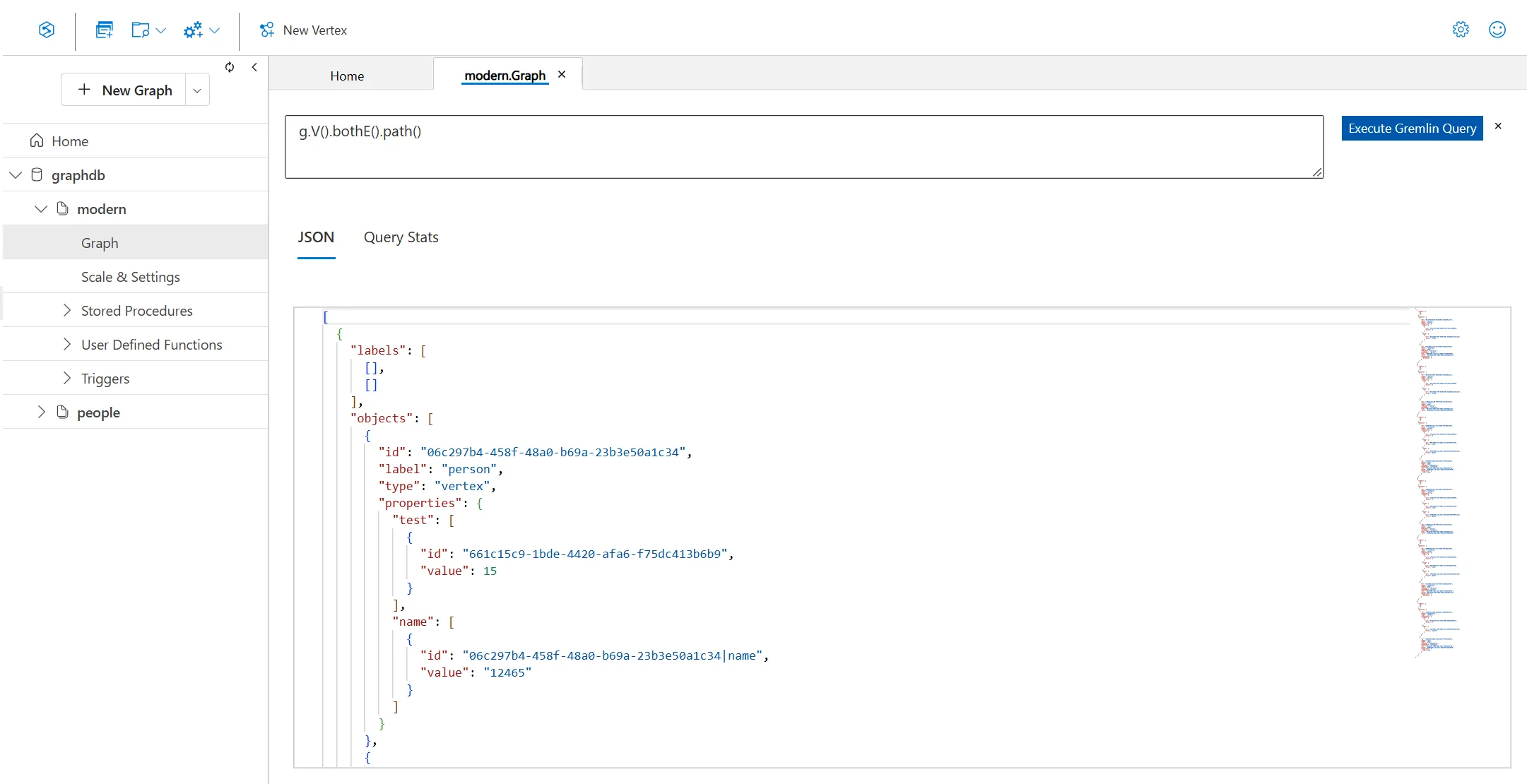
Task: Click the New Graph button
Action: pyautogui.click(x=124, y=90)
